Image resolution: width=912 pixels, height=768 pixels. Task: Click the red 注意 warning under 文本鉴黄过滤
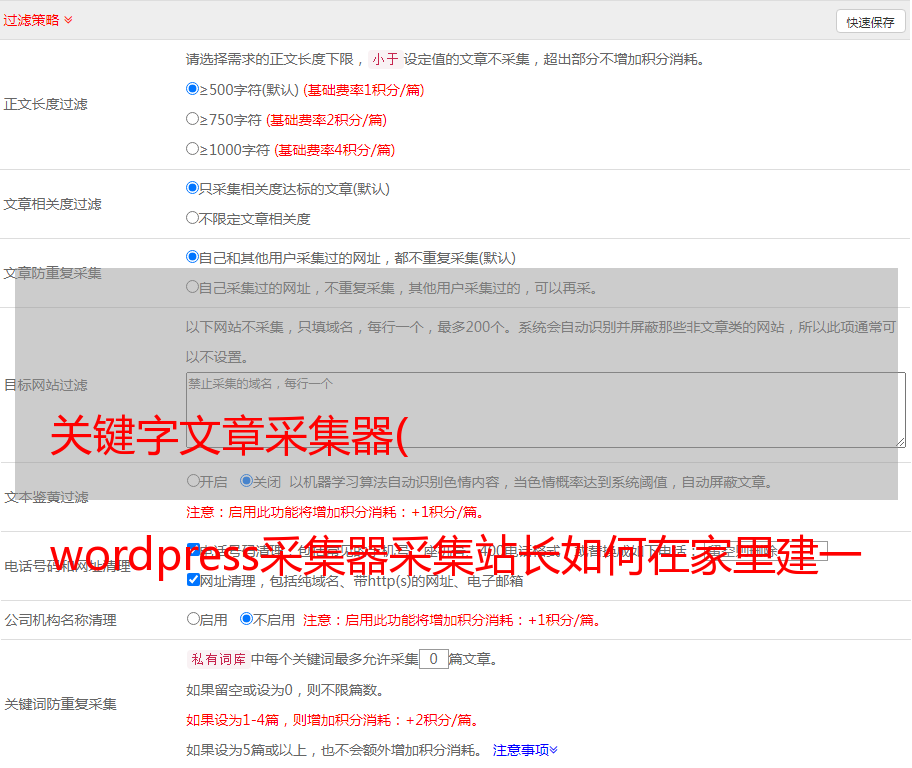click(x=336, y=513)
